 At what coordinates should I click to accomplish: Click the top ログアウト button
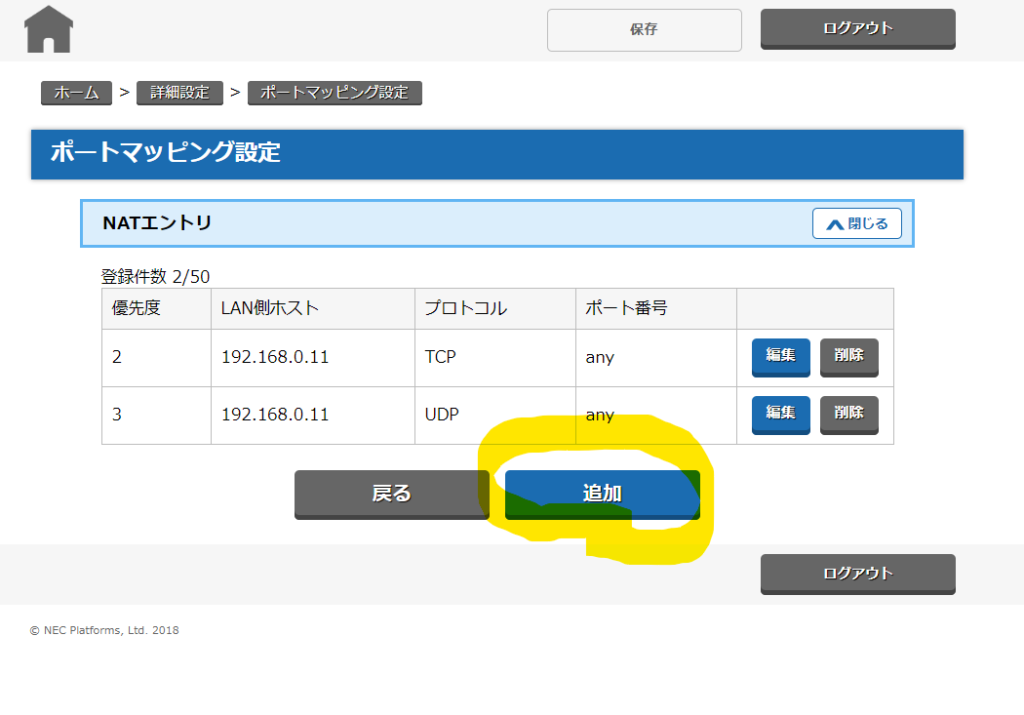tap(857, 29)
